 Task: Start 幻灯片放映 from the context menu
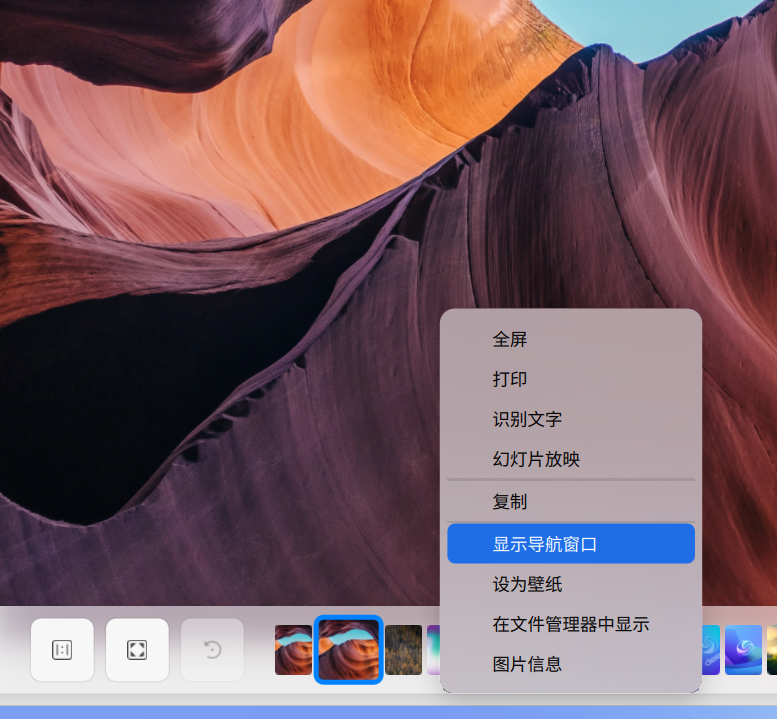pyautogui.click(x=571, y=459)
